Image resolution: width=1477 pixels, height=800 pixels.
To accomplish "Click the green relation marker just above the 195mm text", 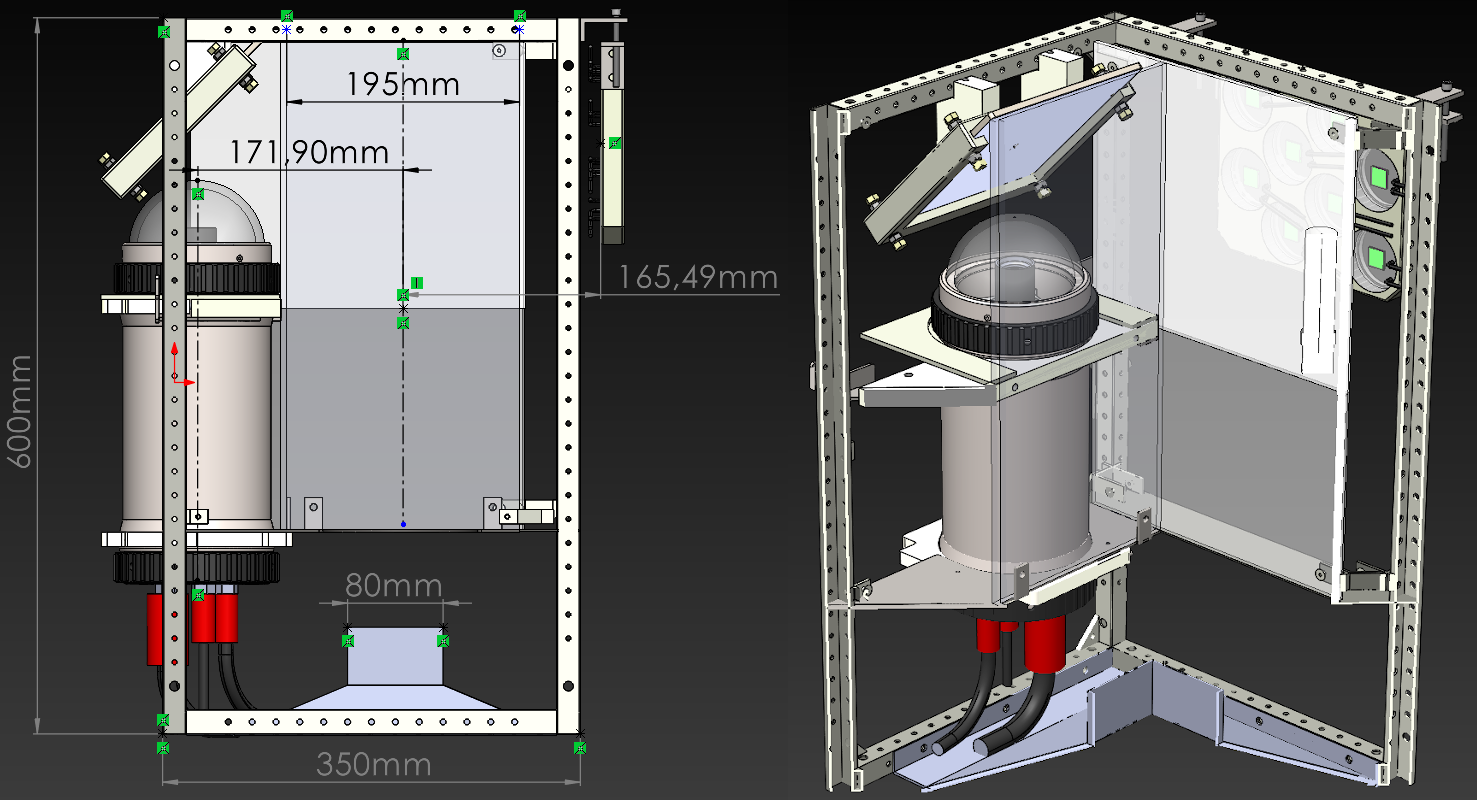I will click(x=403, y=53).
